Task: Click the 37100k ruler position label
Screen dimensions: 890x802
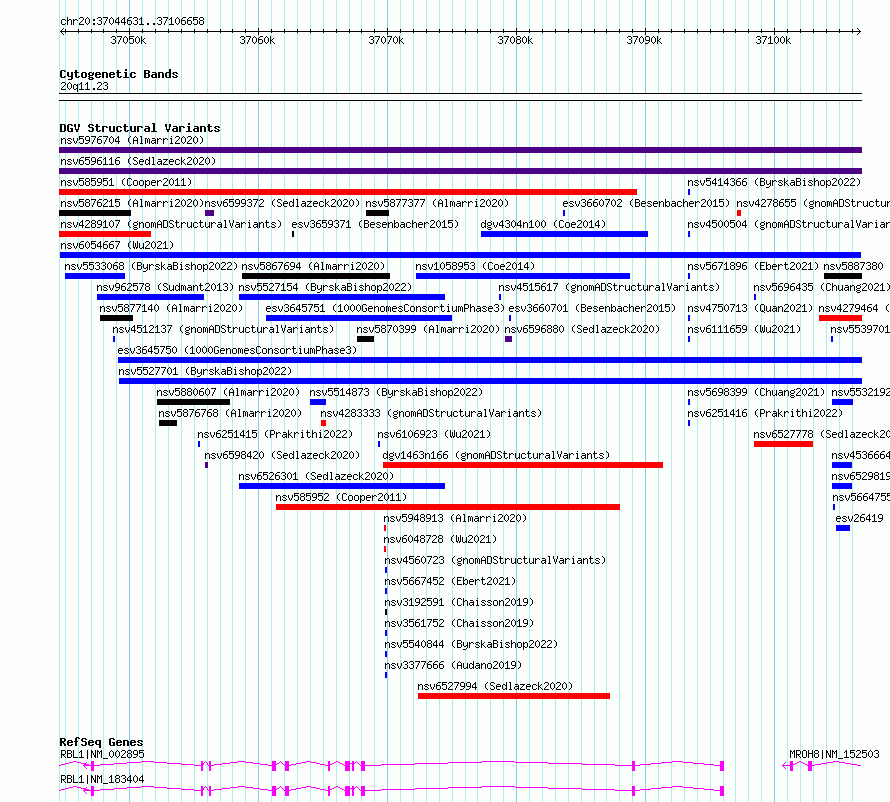Action: (773, 40)
